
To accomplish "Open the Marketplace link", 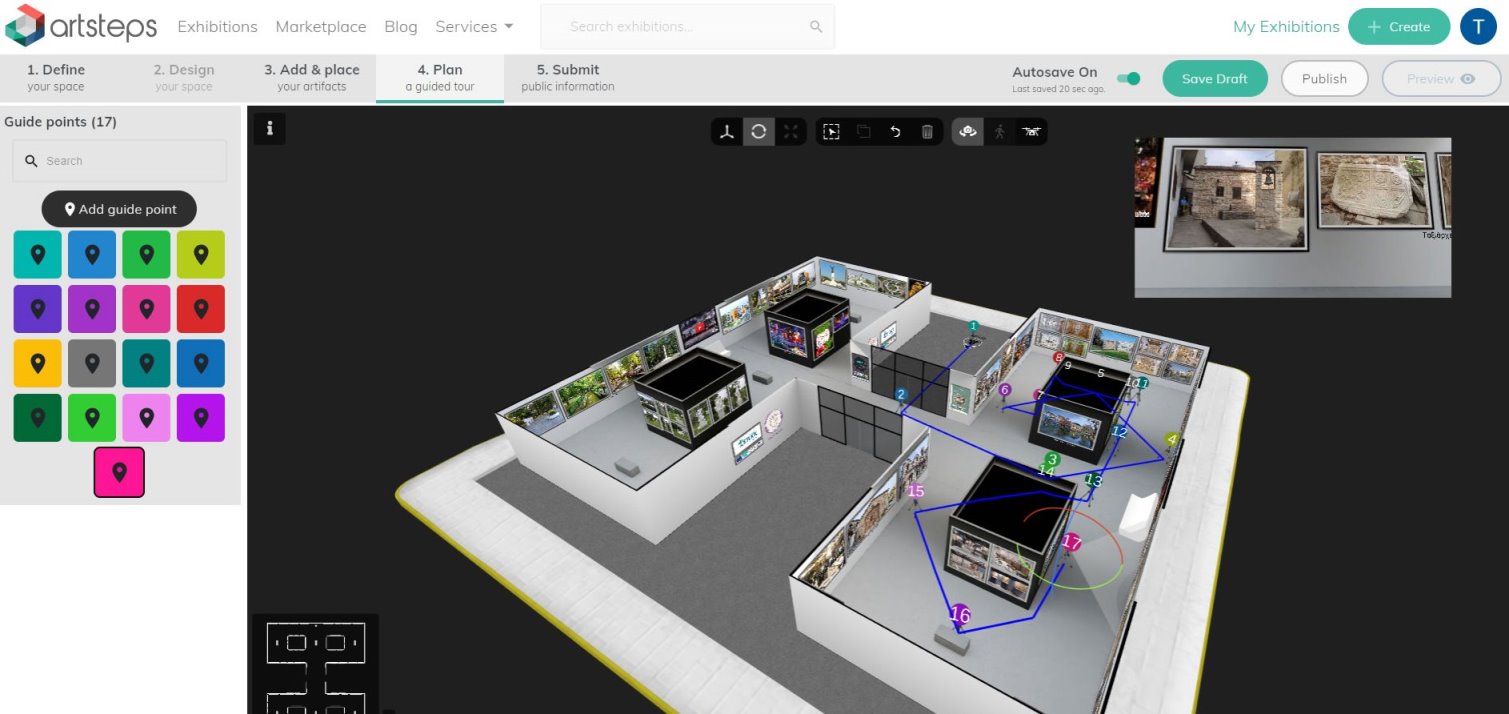I will point(321,27).
